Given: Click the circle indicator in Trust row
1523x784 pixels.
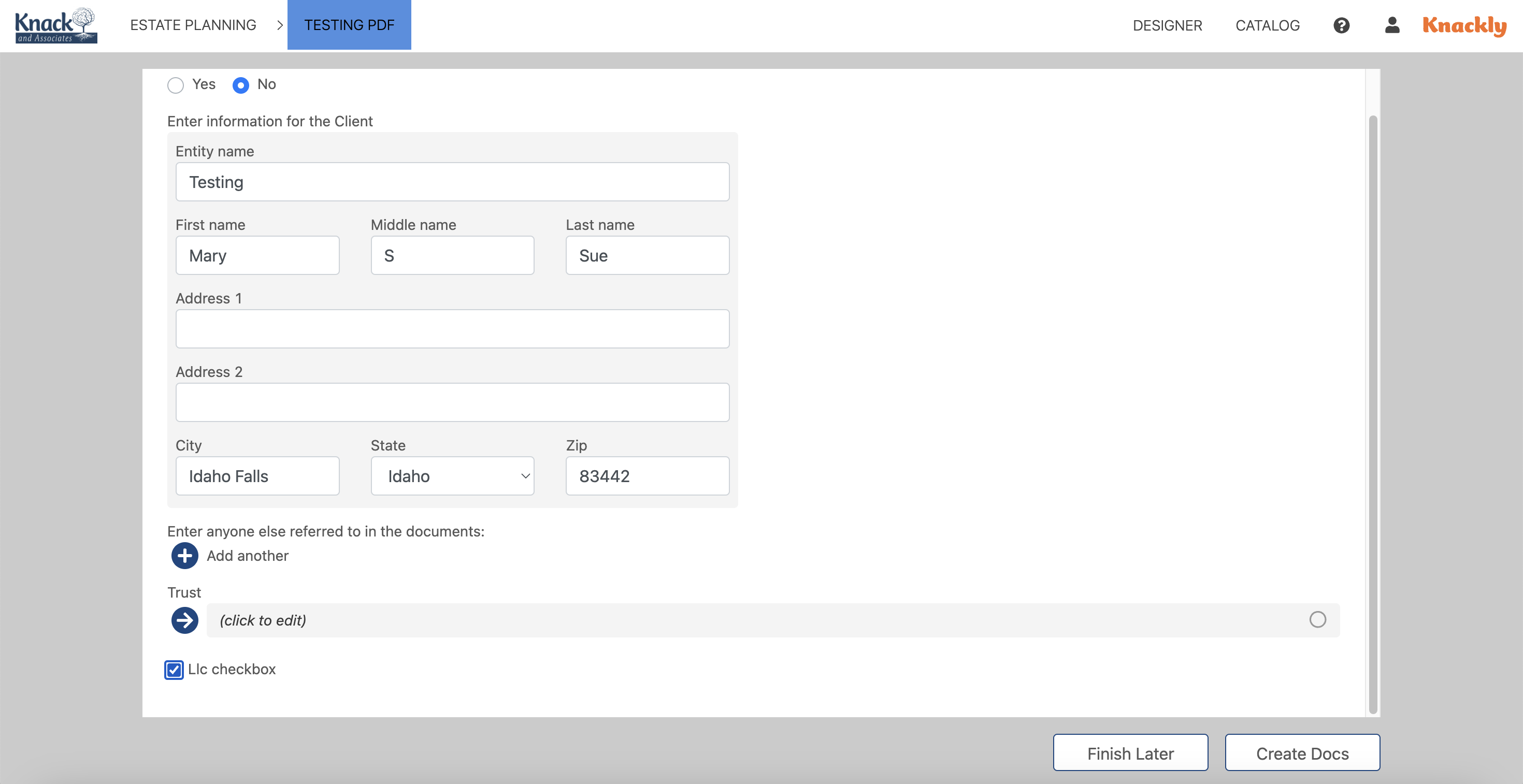Looking at the screenshot, I should (x=1317, y=619).
